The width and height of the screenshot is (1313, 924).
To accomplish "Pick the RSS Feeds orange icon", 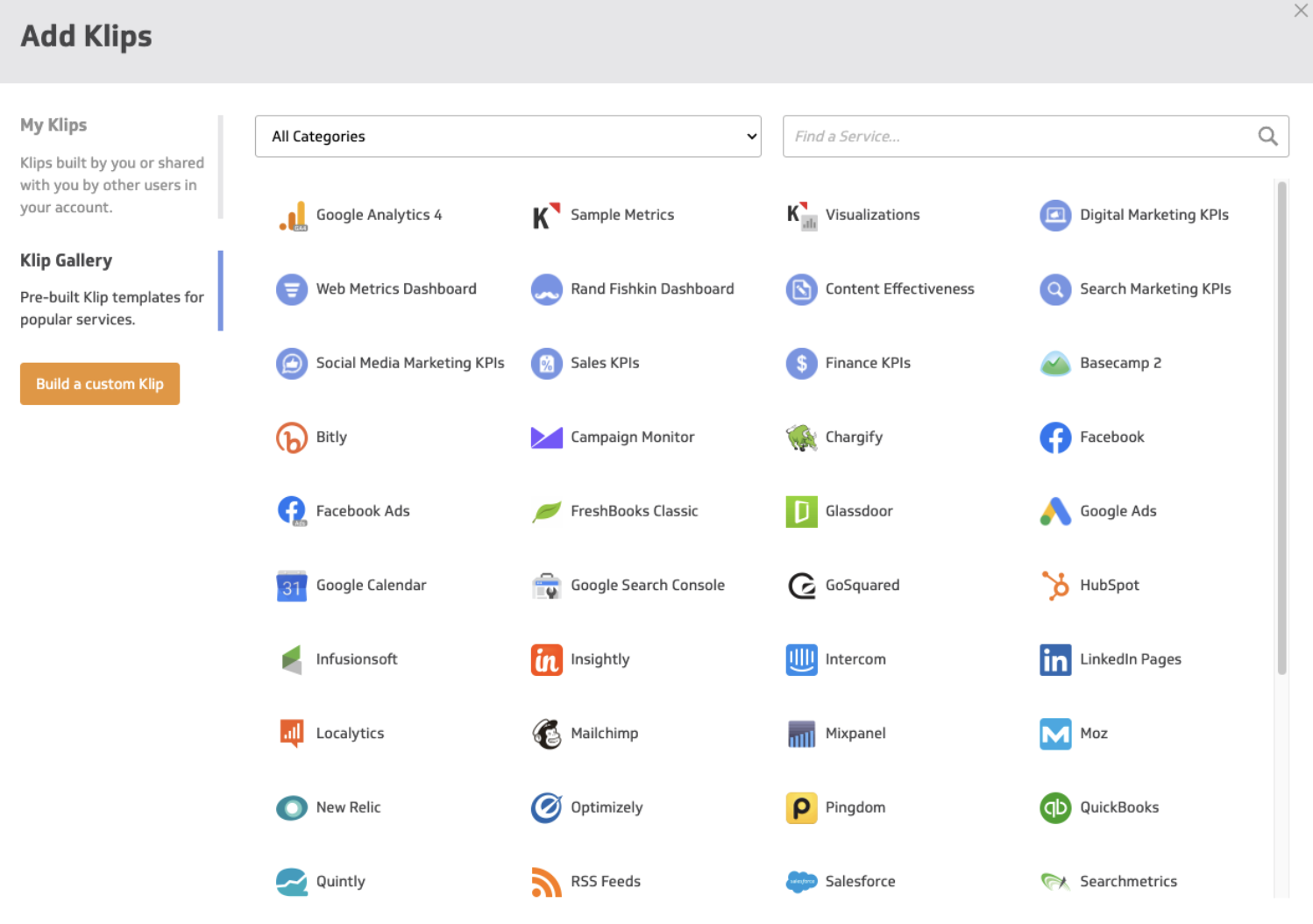I will click(x=547, y=882).
